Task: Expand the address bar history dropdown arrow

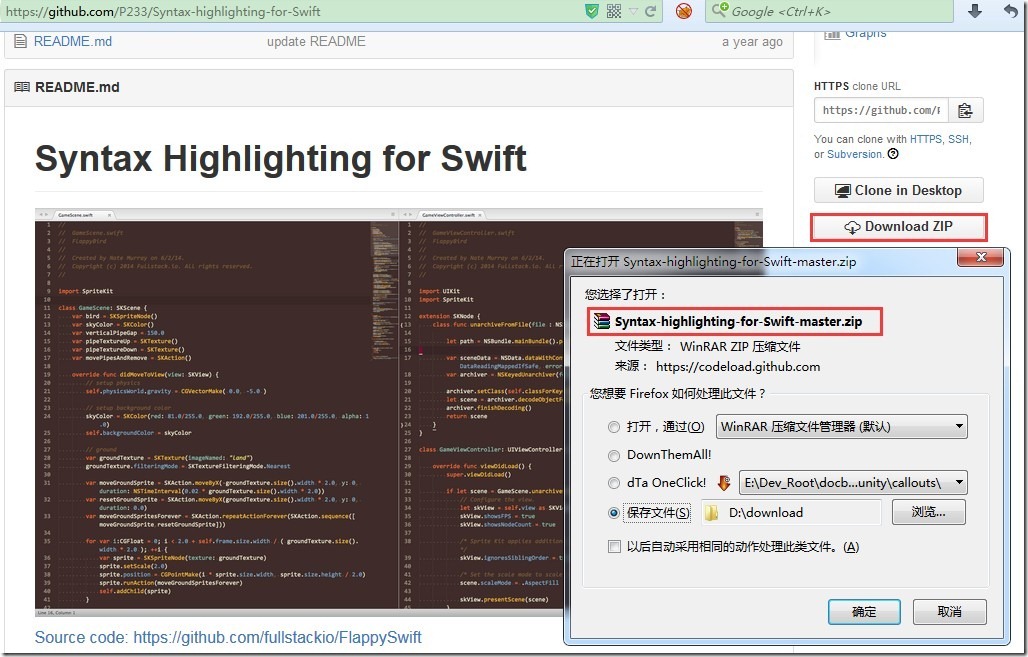Action: pos(633,11)
